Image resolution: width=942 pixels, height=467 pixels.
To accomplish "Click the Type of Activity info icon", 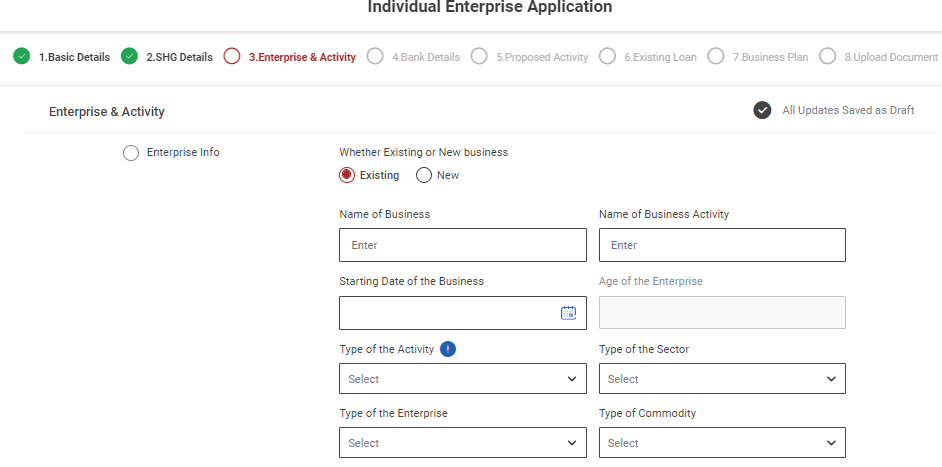I will 448,349.
